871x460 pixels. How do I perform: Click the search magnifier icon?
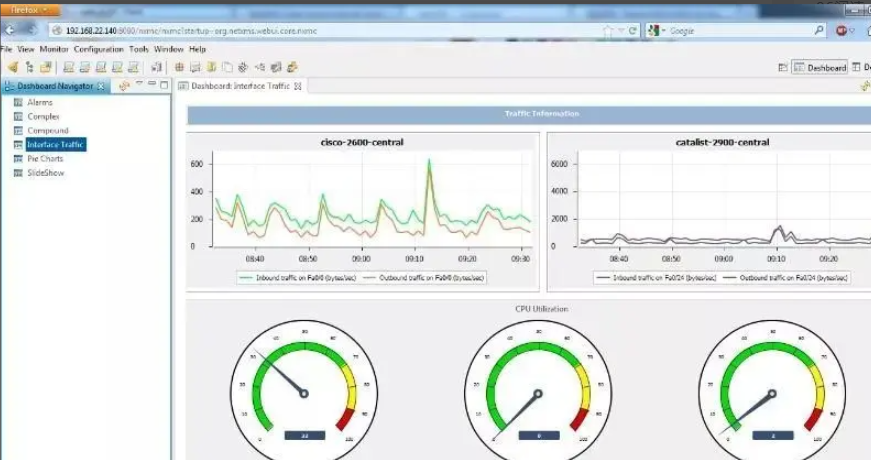819,31
